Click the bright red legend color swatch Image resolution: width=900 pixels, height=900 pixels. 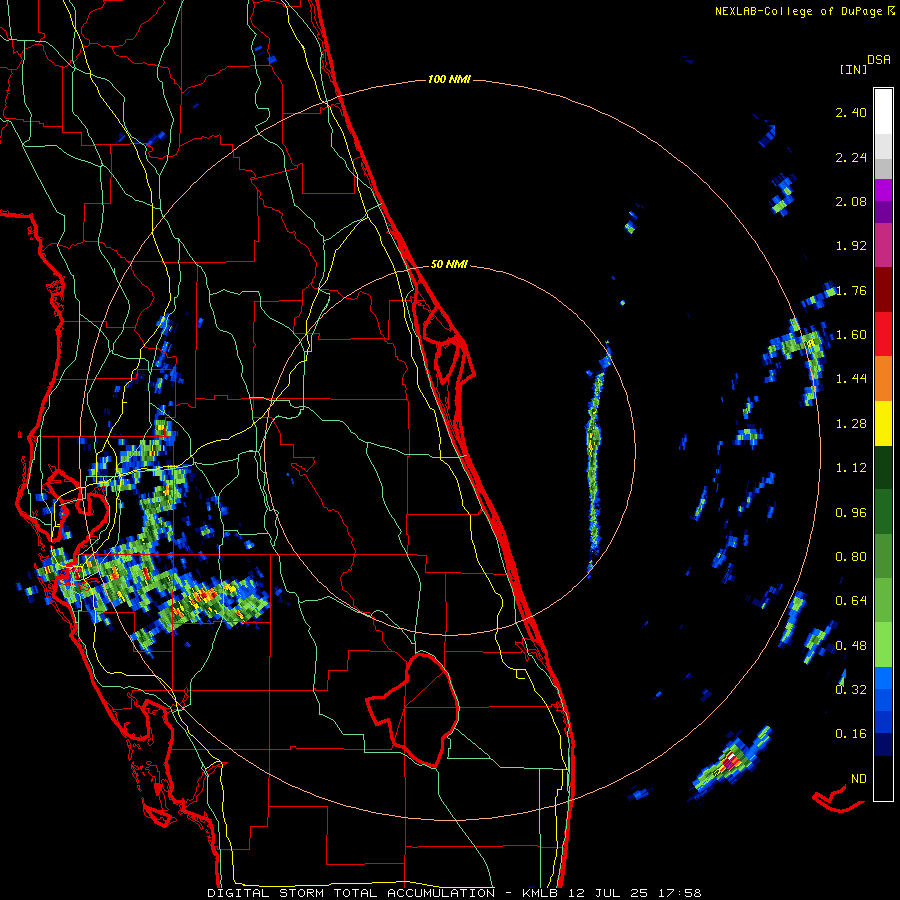tap(883, 334)
